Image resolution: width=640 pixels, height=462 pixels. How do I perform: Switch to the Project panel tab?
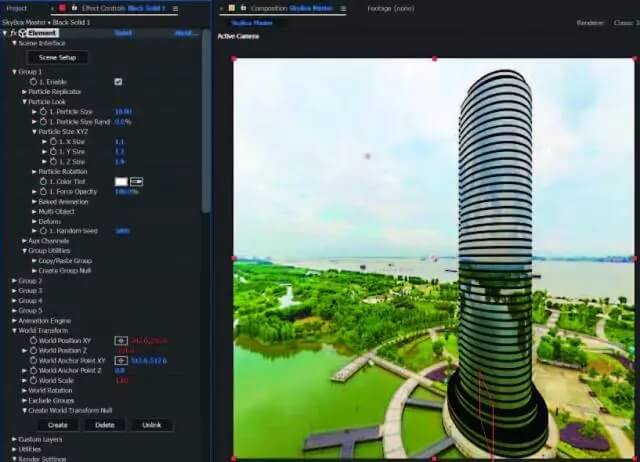click(x=17, y=8)
